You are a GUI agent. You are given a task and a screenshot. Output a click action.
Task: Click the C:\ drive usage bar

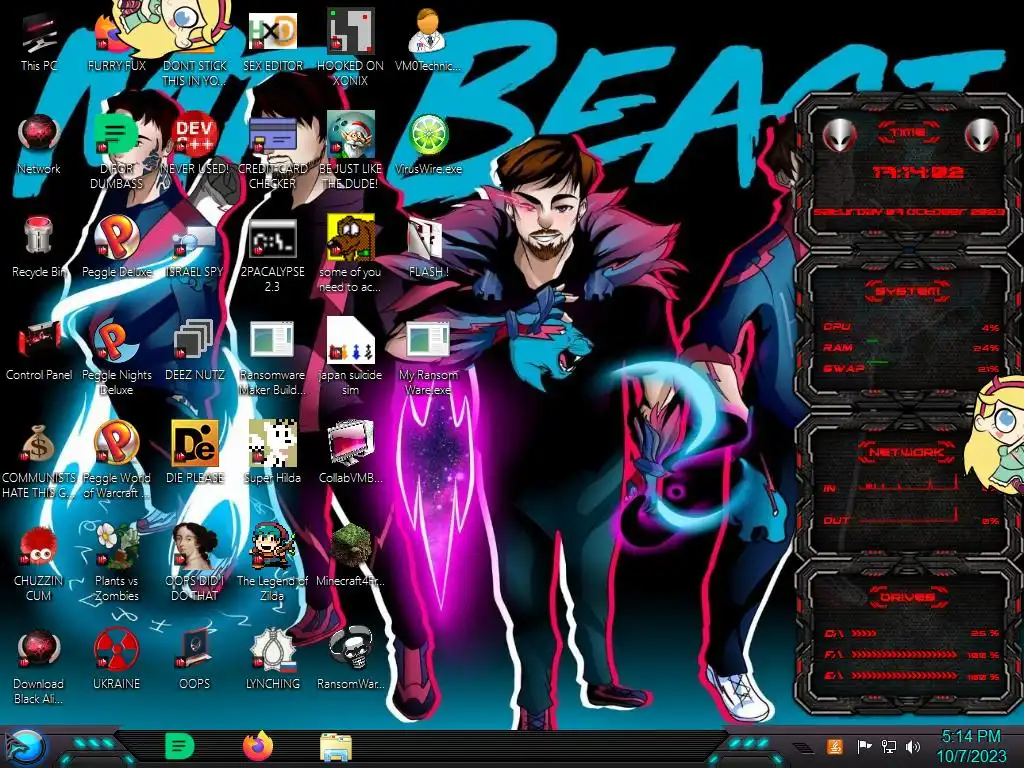pos(911,633)
